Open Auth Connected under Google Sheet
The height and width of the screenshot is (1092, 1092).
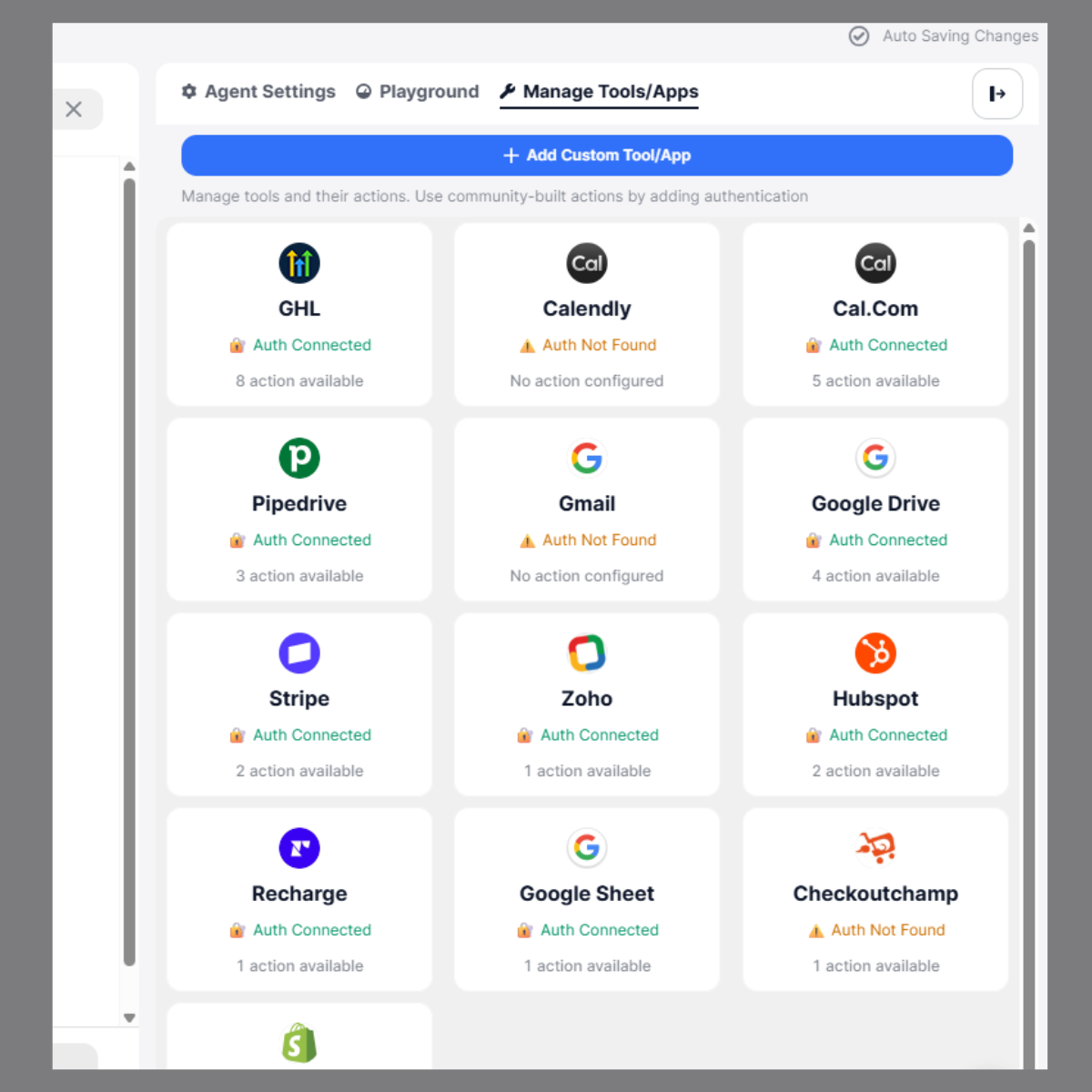587,930
